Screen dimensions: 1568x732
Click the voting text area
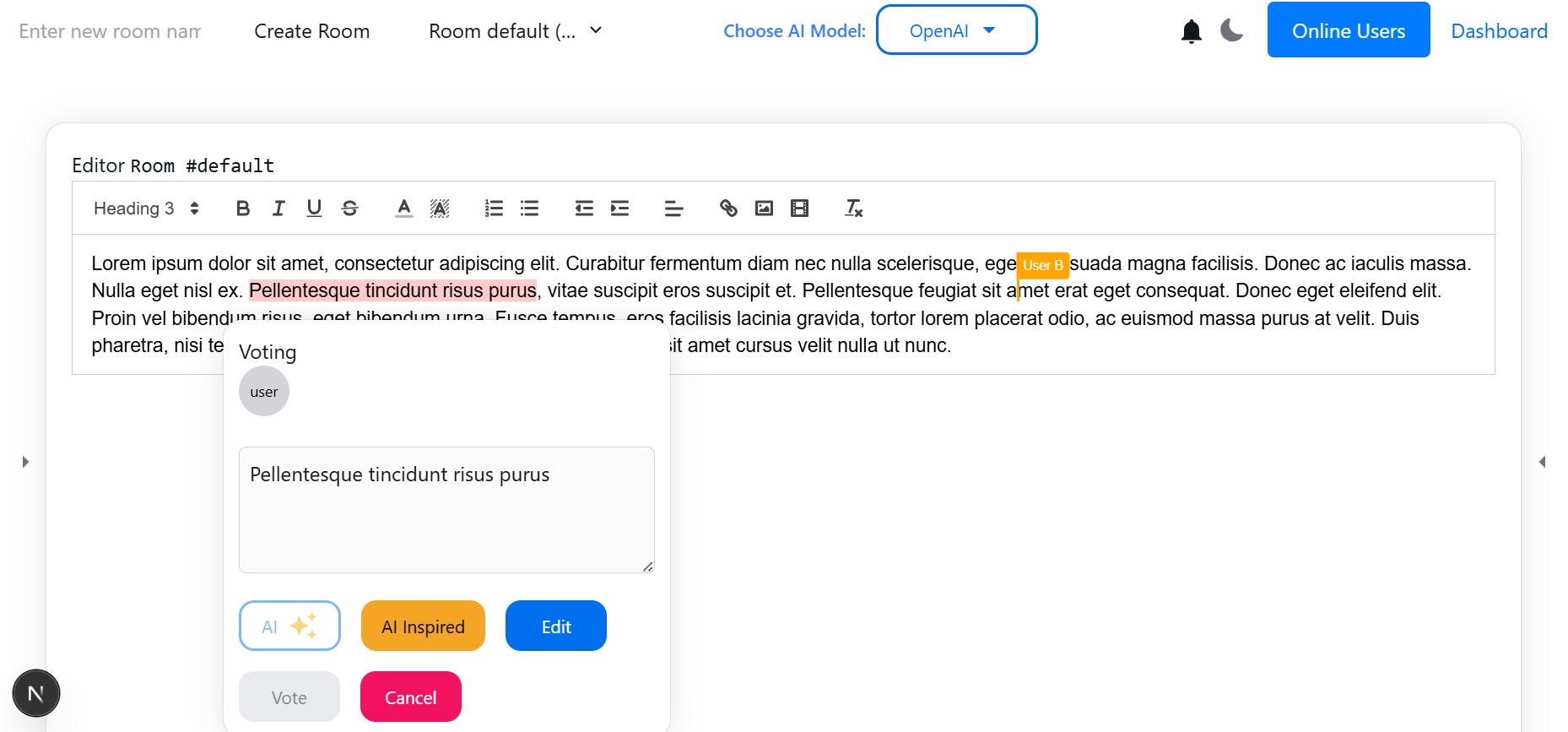pyautogui.click(x=446, y=510)
